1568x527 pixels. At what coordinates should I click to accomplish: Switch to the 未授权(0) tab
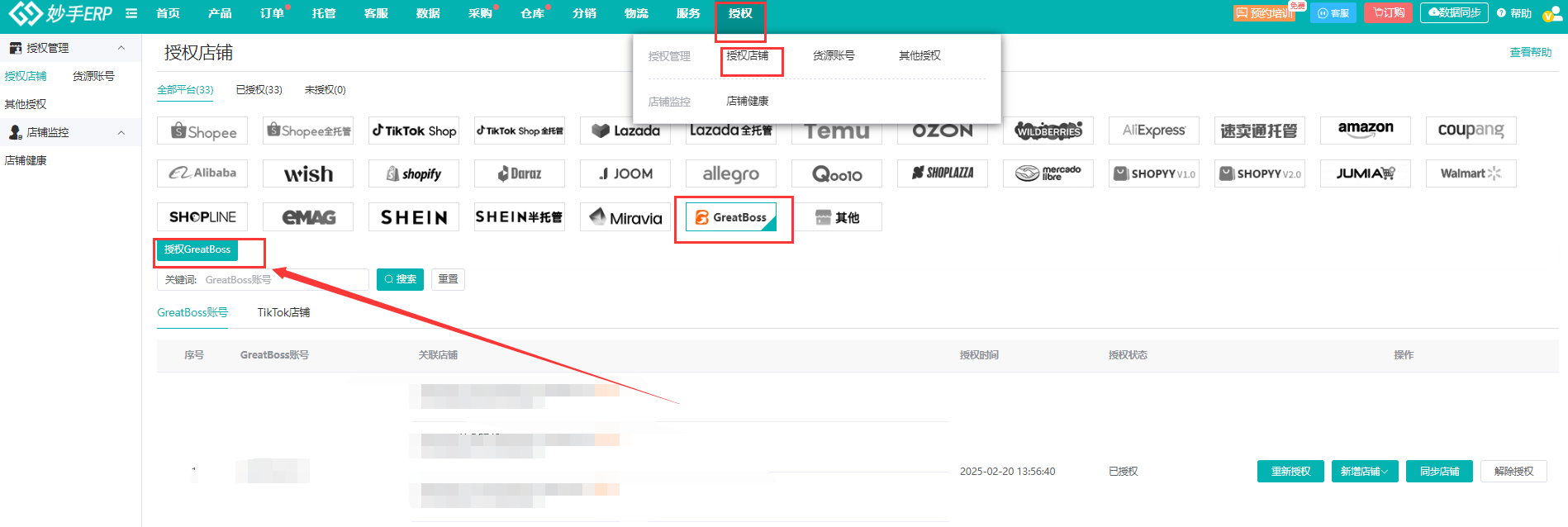click(x=325, y=90)
